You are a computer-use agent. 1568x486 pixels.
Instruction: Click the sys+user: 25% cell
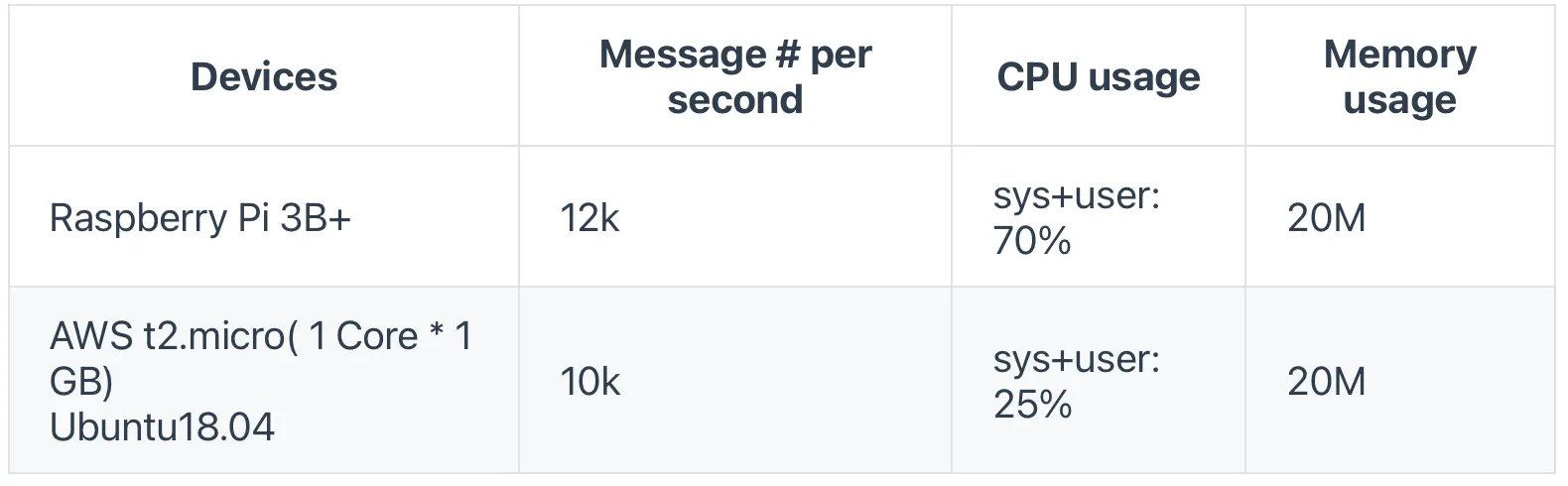[1076, 382]
